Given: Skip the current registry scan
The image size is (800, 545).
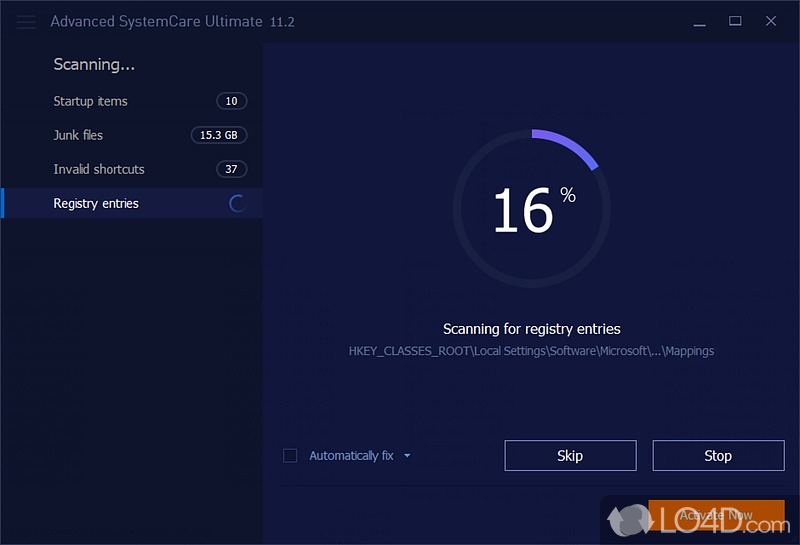Looking at the screenshot, I should 570,456.
